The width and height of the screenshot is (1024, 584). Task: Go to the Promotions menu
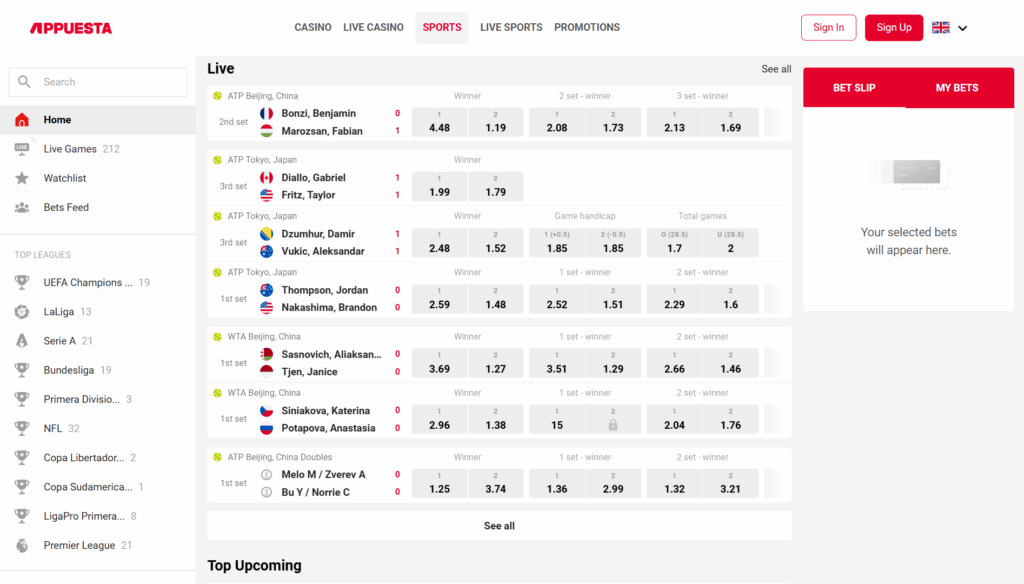click(x=587, y=28)
